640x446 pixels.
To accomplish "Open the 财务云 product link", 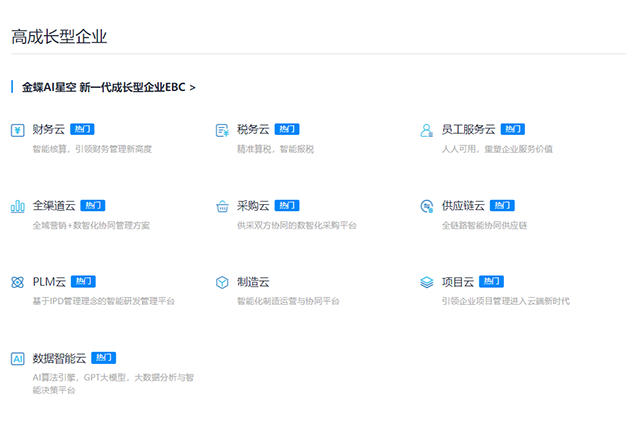I will click(50, 130).
